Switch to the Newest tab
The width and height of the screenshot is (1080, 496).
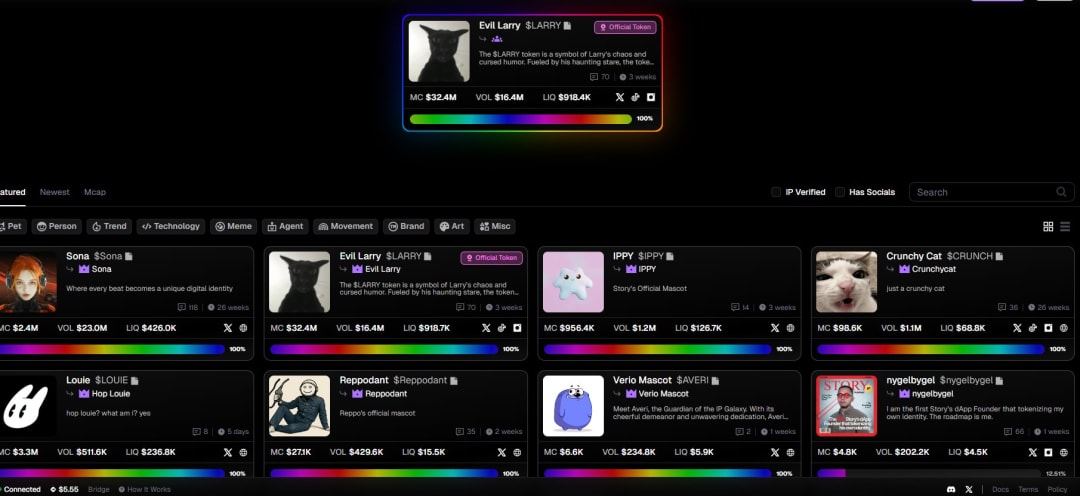point(54,192)
